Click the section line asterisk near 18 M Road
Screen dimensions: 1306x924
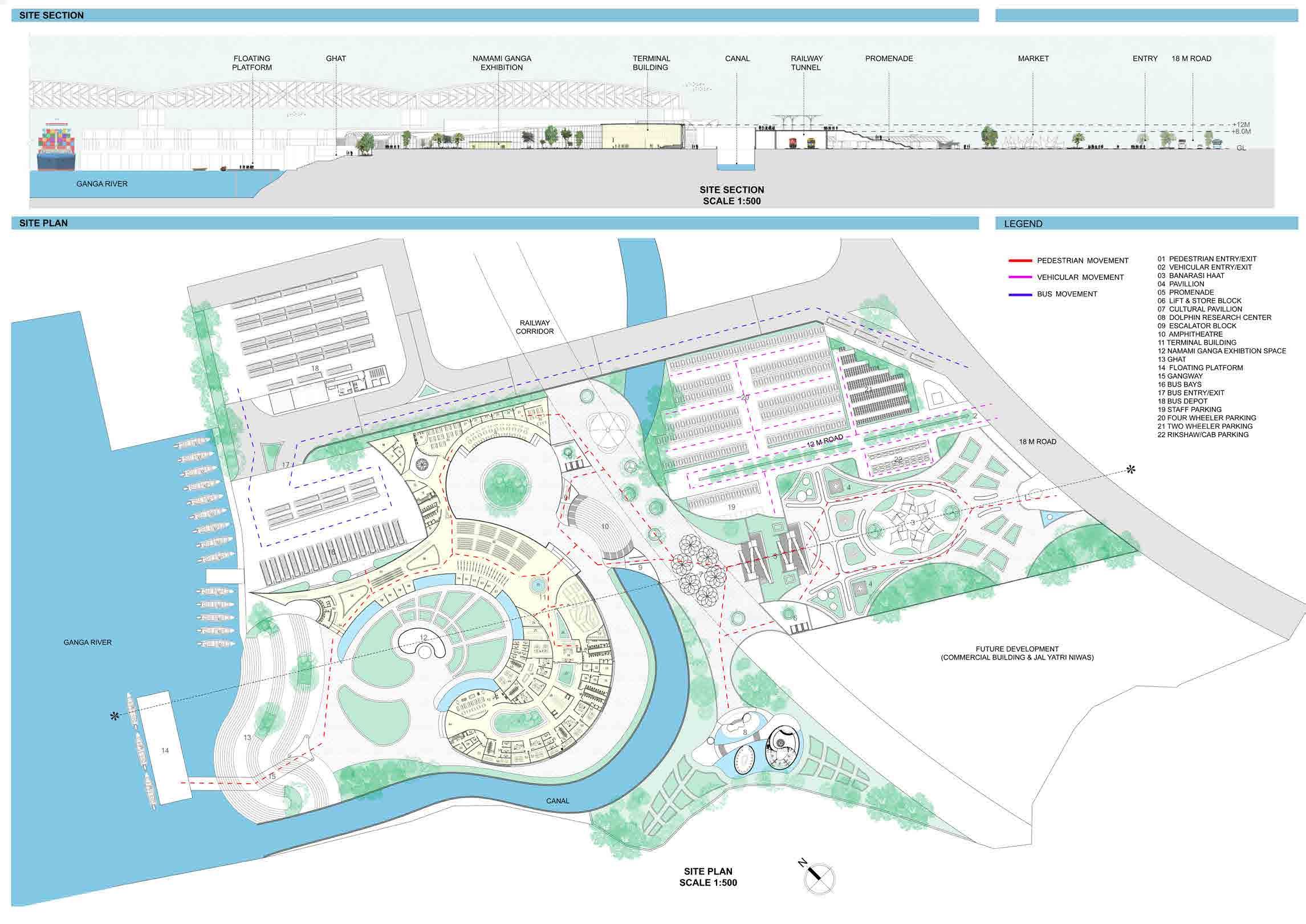[1130, 470]
